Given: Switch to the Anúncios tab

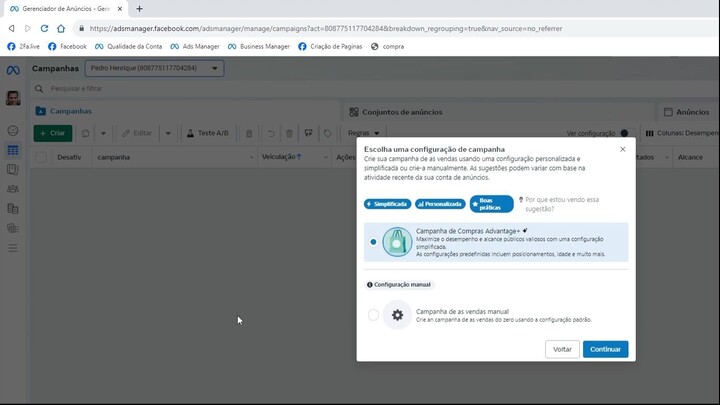Looking at the screenshot, I should pyautogui.click(x=687, y=112).
